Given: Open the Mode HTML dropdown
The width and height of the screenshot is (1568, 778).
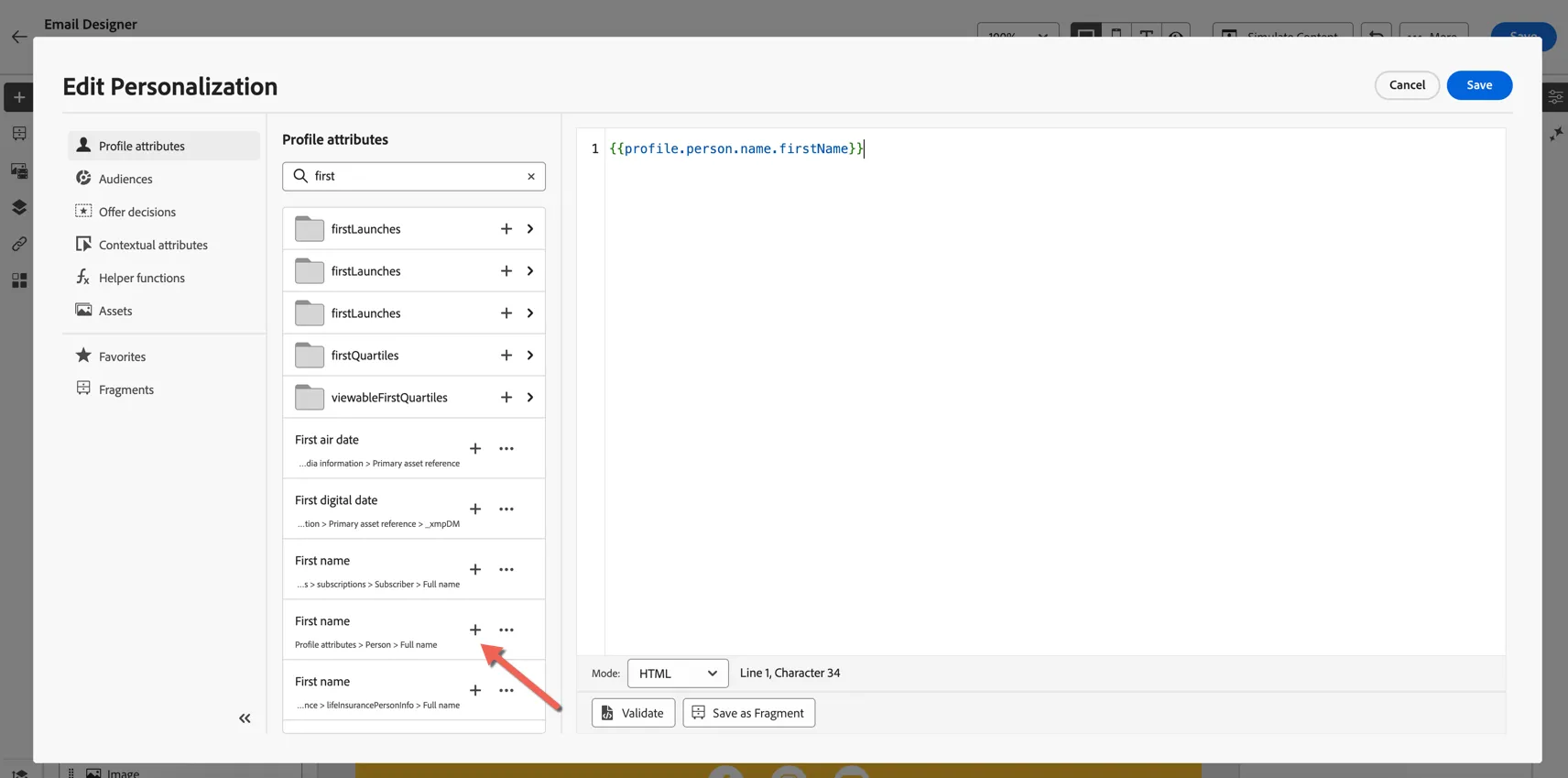Looking at the screenshot, I should coord(678,674).
